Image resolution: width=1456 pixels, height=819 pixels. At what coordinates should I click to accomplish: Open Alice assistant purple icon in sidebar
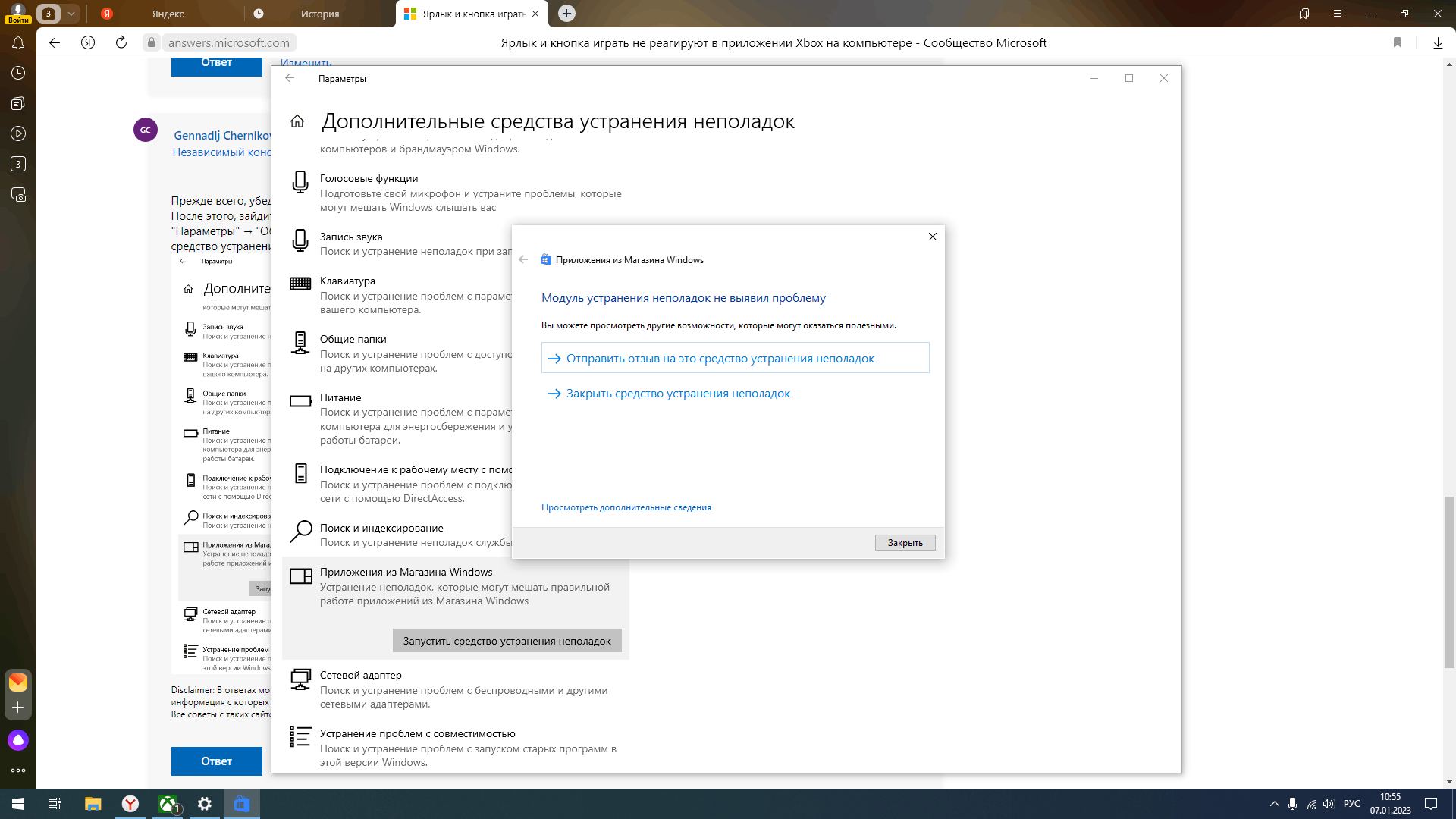(18, 740)
